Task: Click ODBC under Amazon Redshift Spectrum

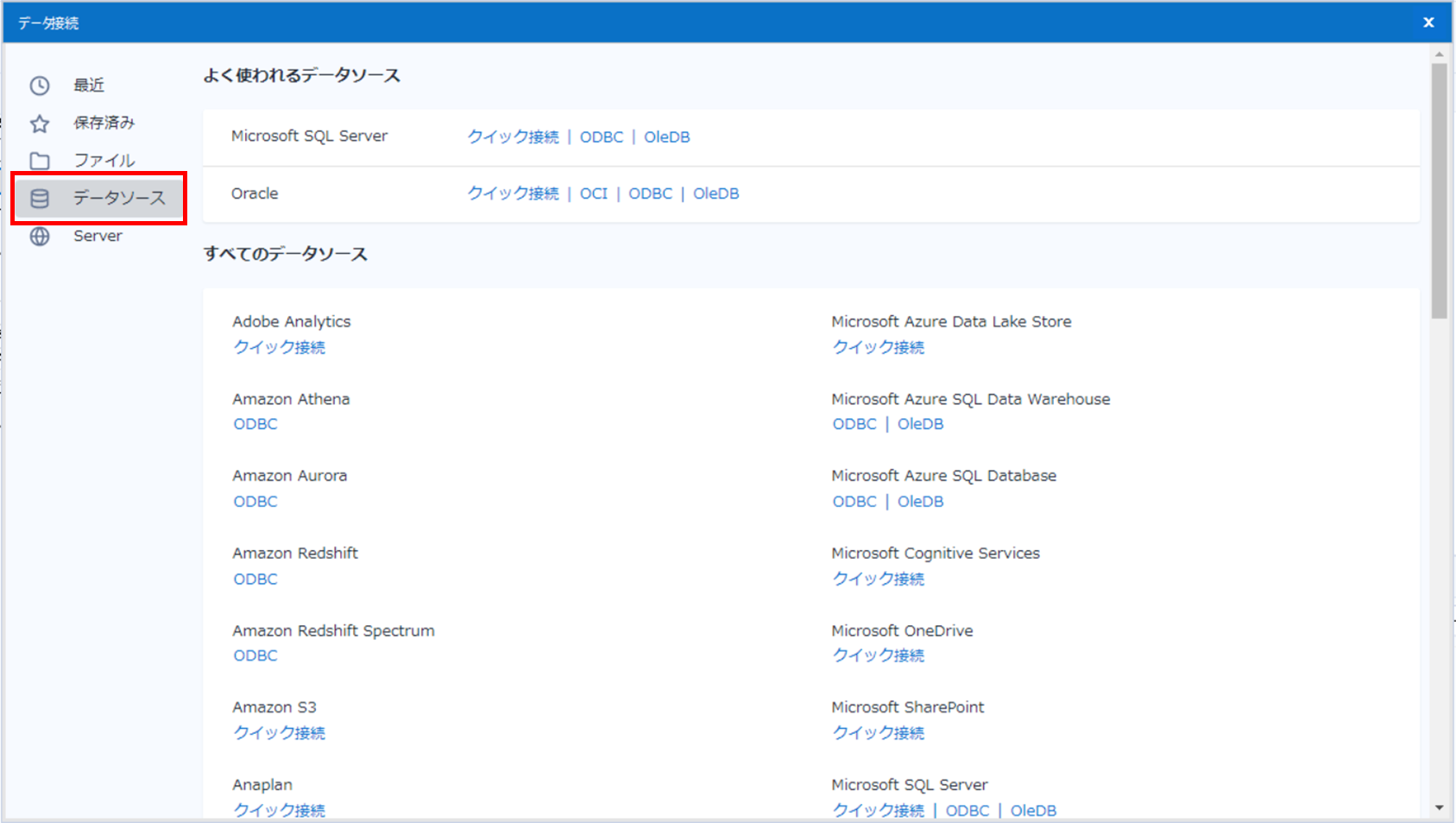Action: coord(255,655)
